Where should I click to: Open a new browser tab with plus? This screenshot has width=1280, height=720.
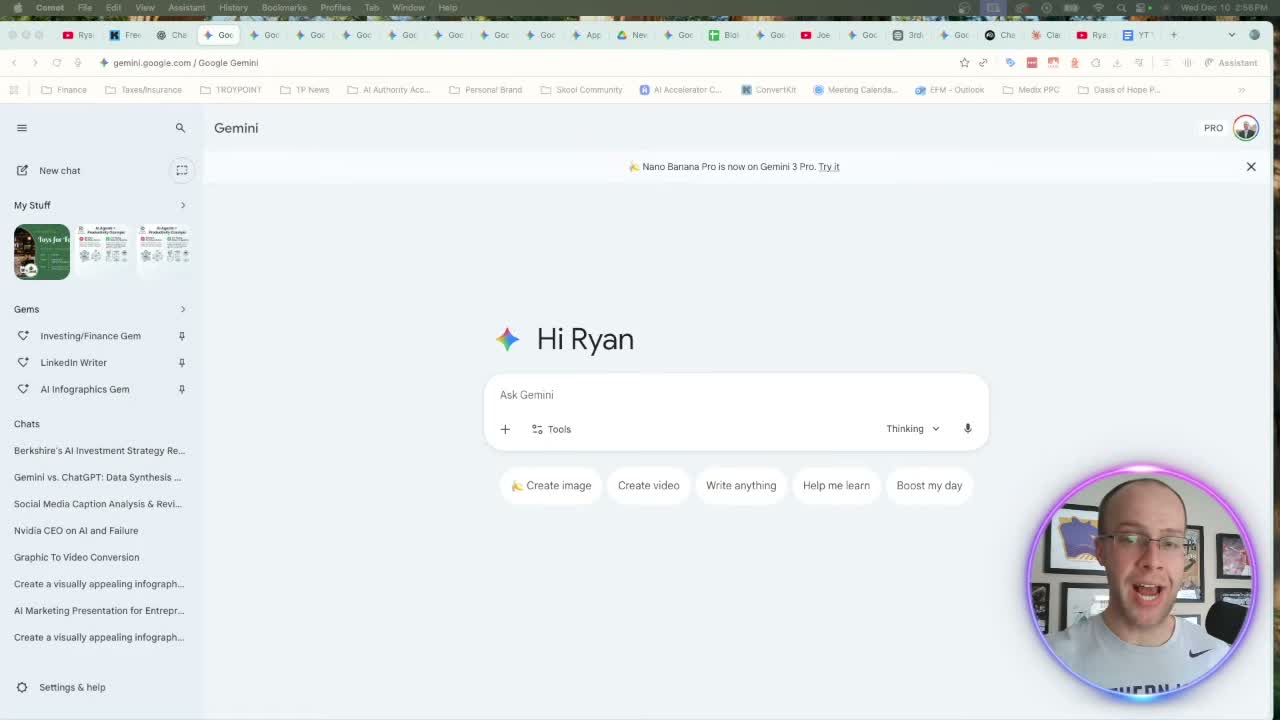tap(1174, 35)
